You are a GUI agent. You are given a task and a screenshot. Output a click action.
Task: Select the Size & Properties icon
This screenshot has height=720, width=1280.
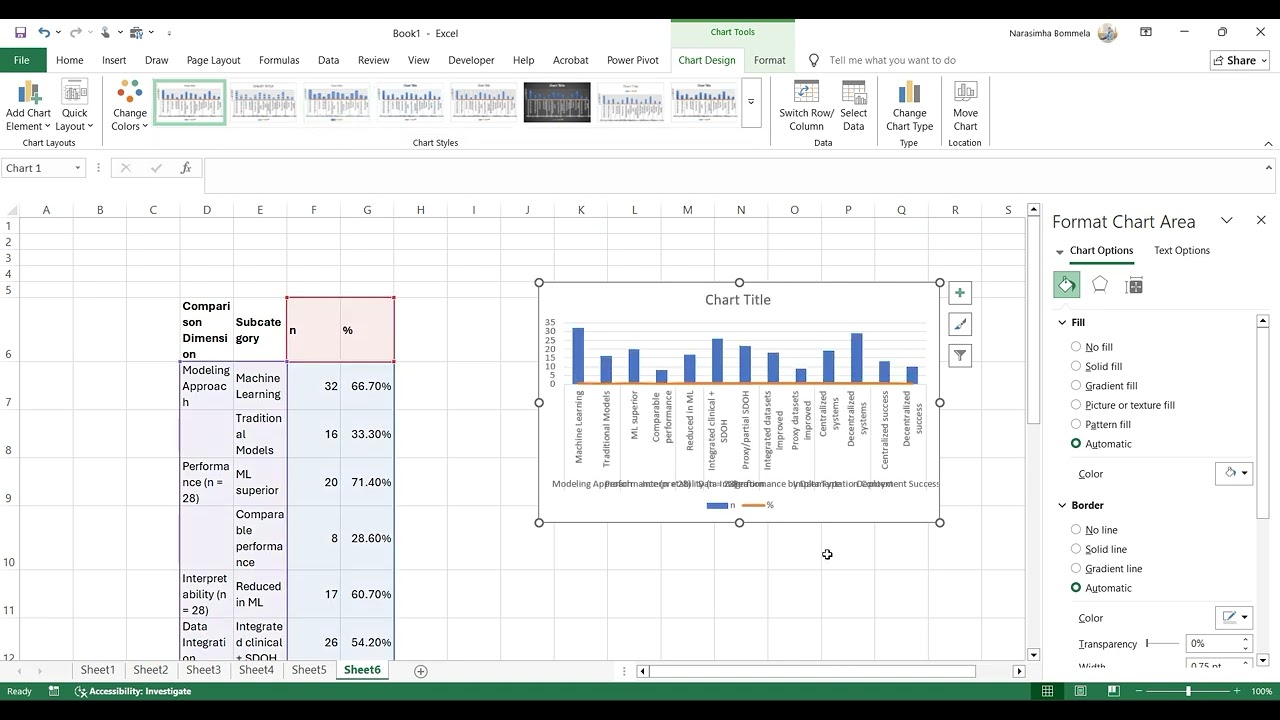(1134, 285)
